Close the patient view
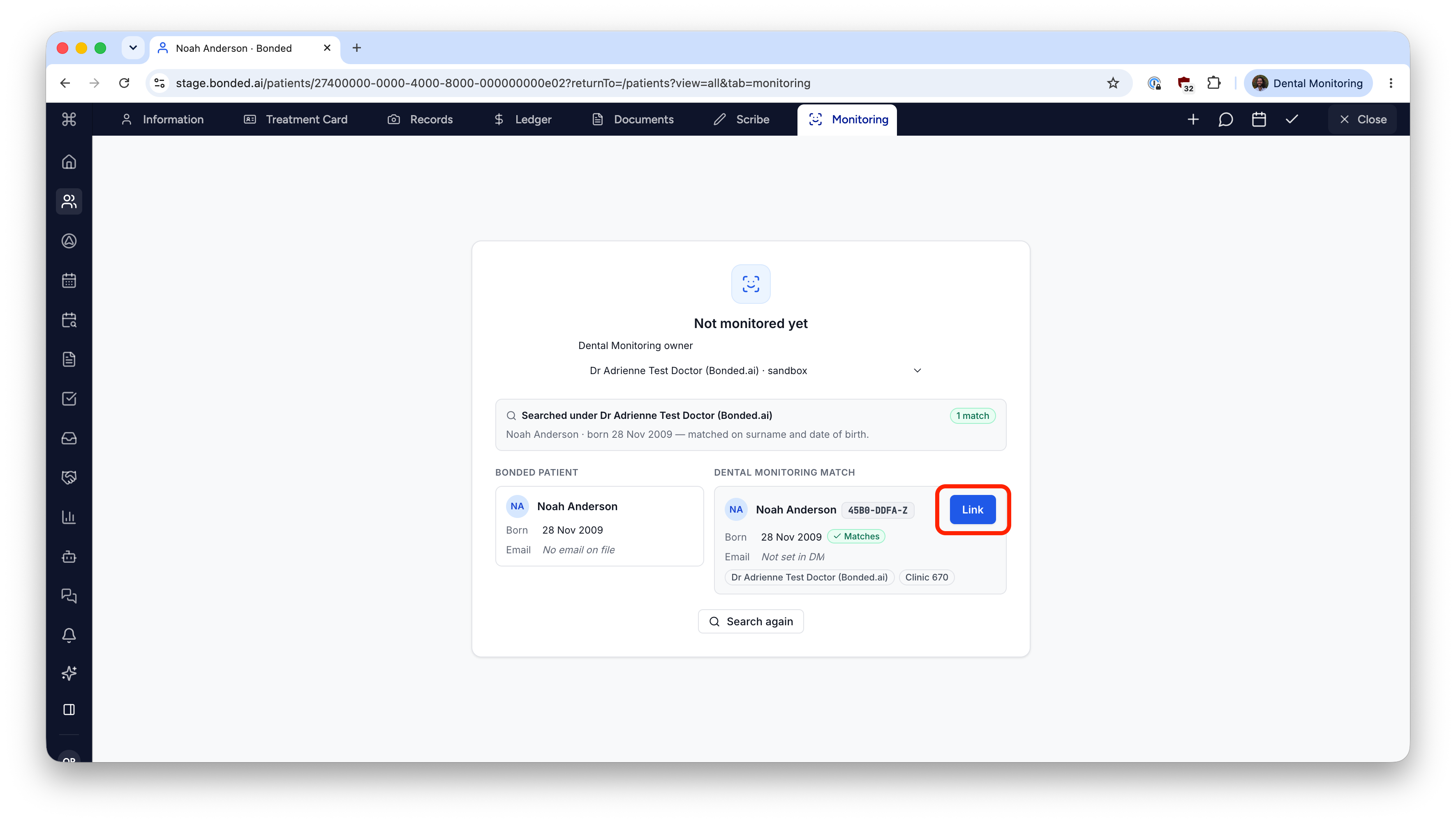Viewport: 1456px width, 823px height. click(1363, 119)
